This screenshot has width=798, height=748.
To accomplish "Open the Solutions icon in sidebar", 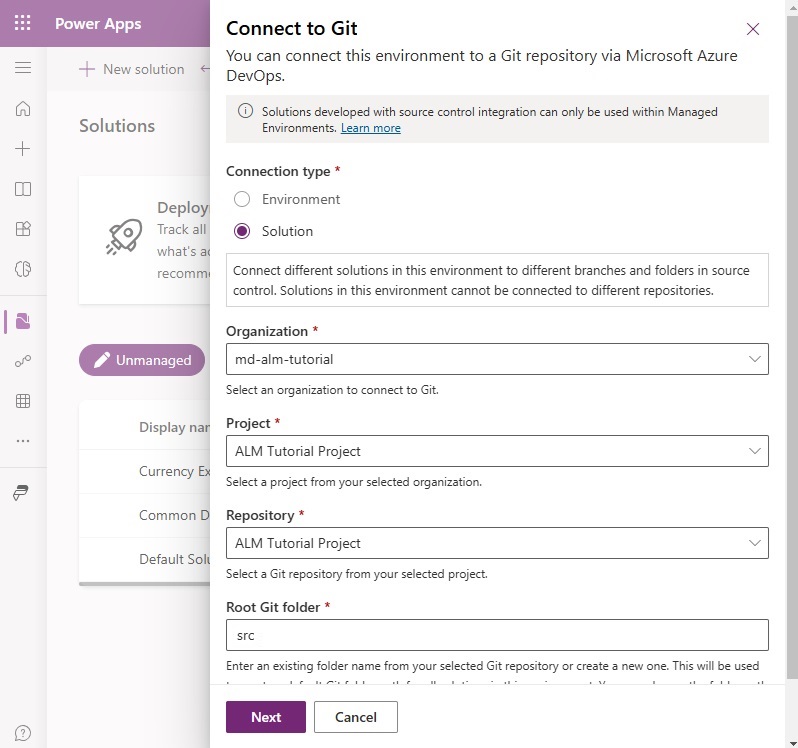I will (x=23, y=321).
